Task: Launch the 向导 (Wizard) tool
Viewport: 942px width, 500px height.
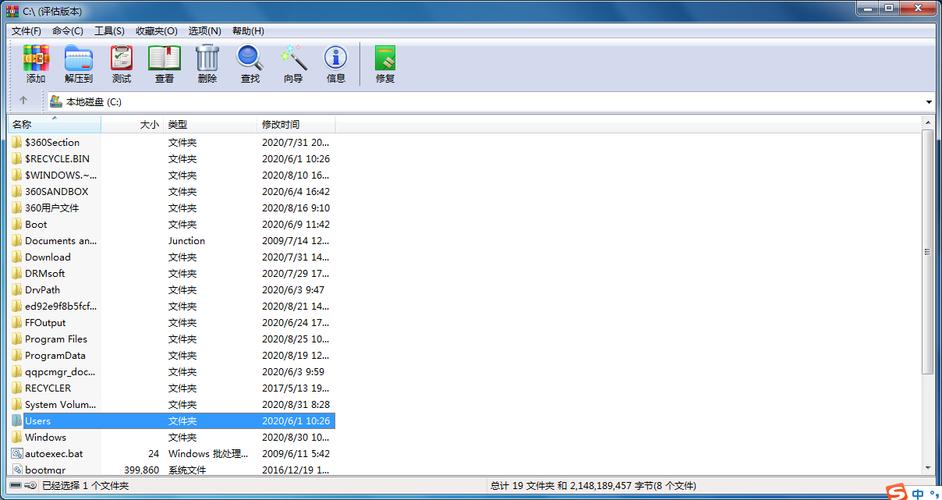Action: pos(292,64)
